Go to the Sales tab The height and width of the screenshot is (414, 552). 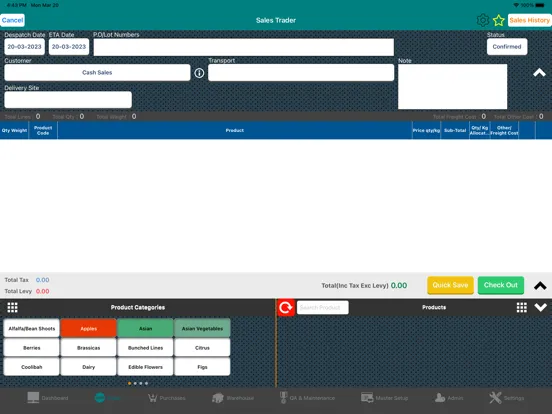107,398
